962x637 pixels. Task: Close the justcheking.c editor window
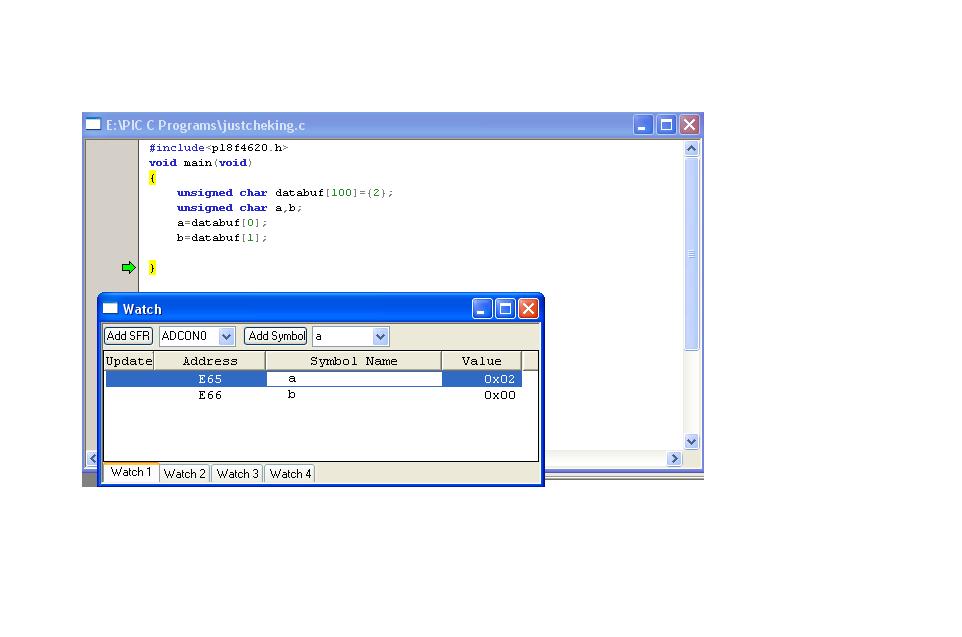coord(689,125)
